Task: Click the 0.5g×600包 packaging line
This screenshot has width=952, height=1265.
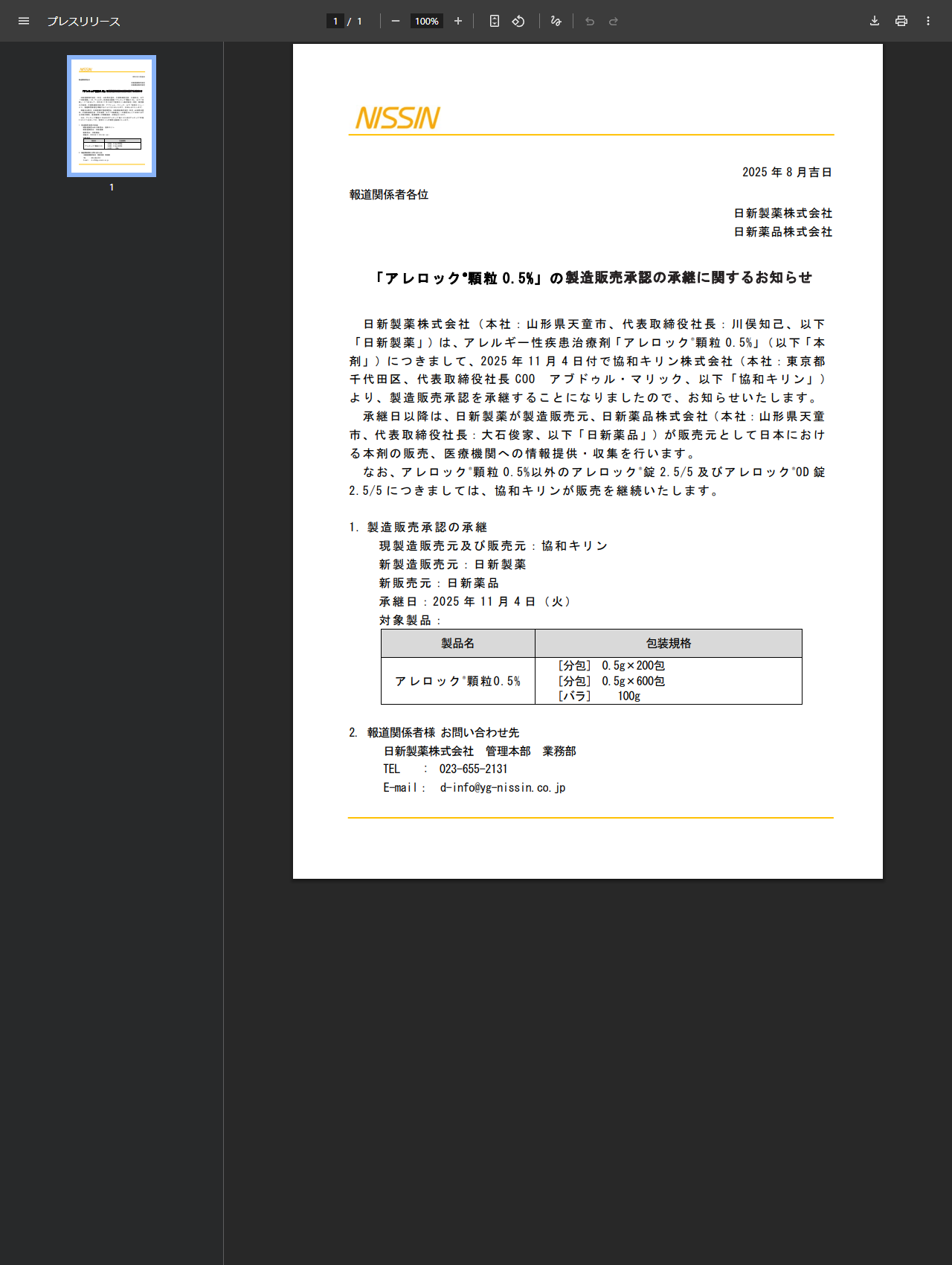Action: point(611,681)
